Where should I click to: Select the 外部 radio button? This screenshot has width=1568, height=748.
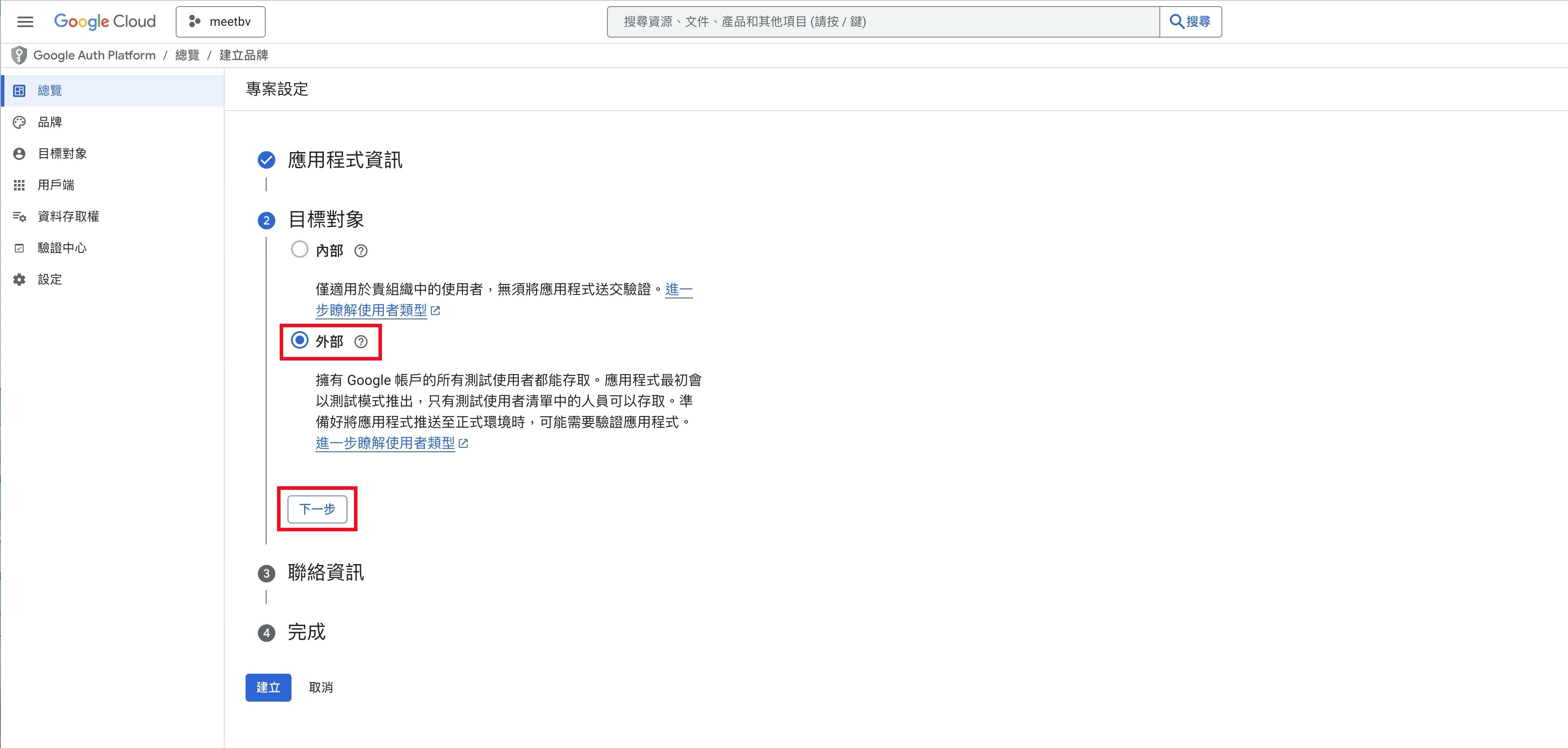pos(299,340)
